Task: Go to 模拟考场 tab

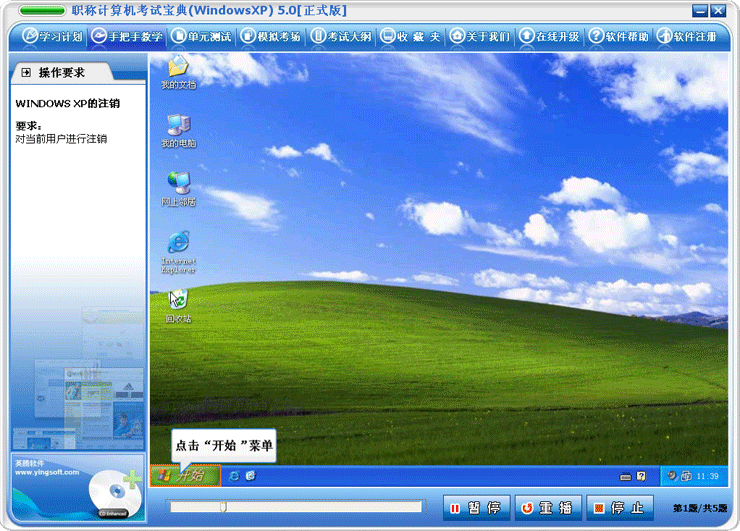Action: (x=271, y=36)
